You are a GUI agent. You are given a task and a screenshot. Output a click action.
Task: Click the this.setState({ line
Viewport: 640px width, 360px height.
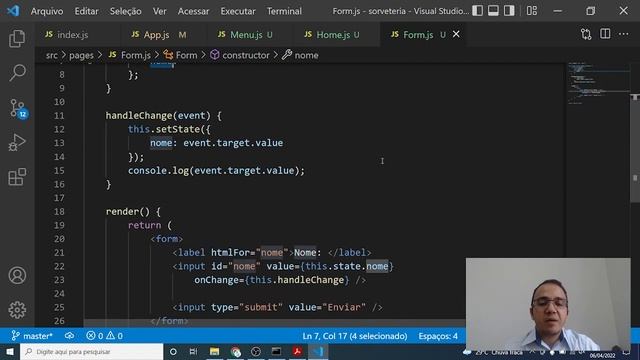(169, 129)
